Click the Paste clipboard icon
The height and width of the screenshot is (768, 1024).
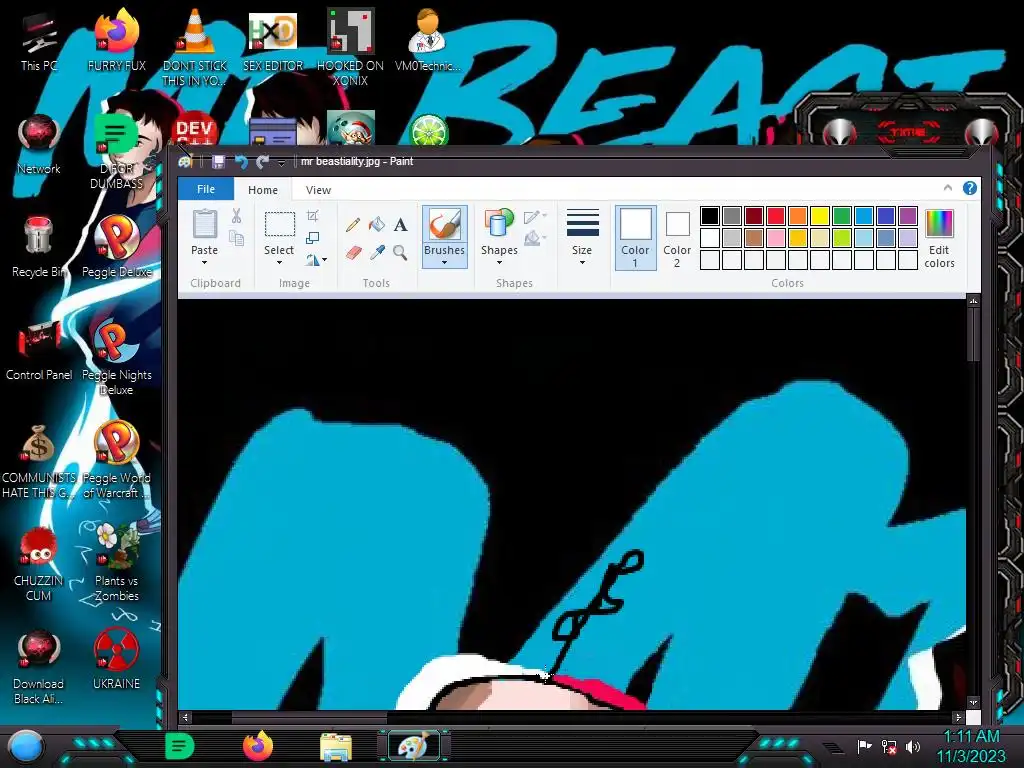[x=204, y=223]
